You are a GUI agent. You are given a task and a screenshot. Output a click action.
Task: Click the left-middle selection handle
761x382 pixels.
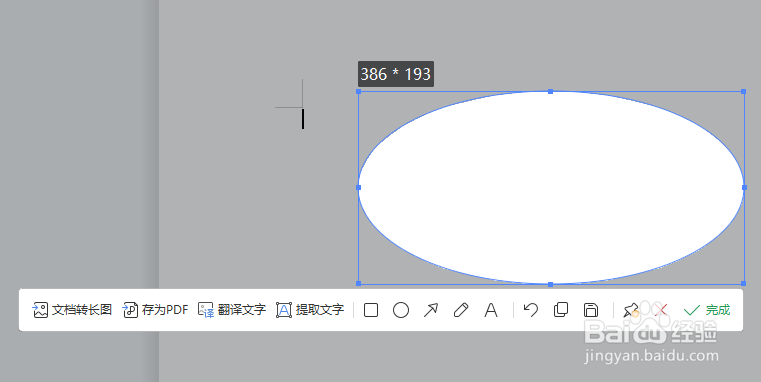[359, 187]
